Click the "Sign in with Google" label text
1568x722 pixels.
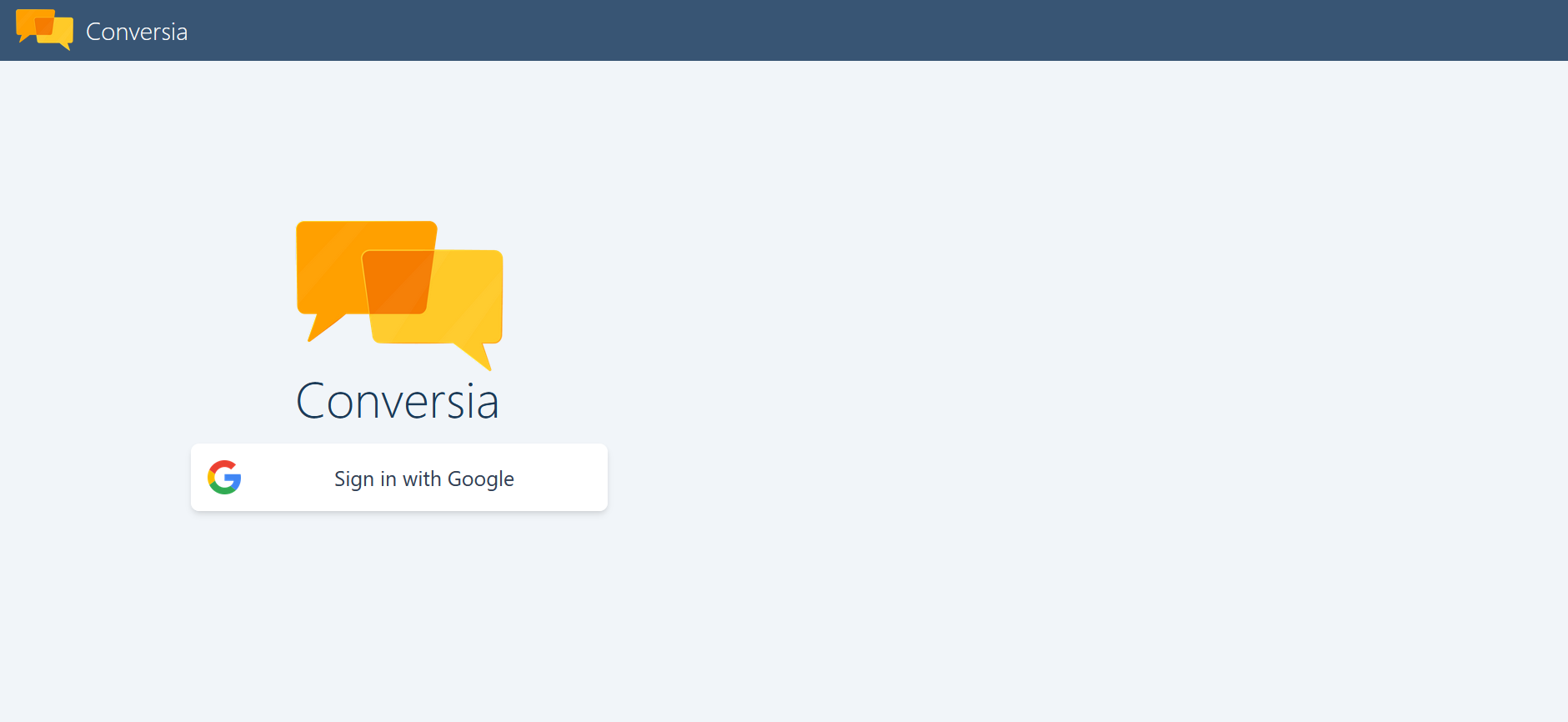click(x=423, y=479)
